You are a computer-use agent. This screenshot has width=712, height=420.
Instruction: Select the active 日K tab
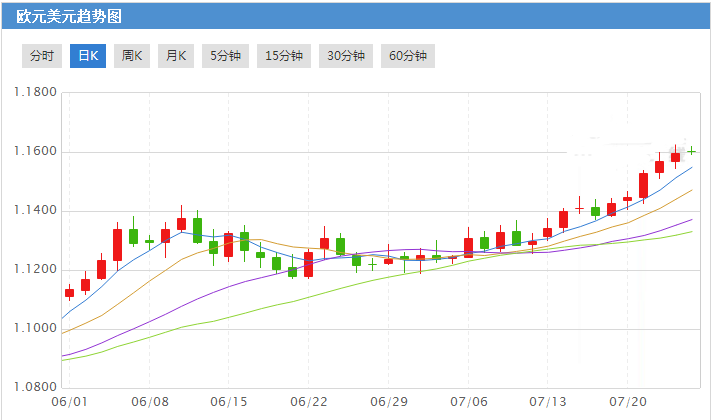pos(87,56)
